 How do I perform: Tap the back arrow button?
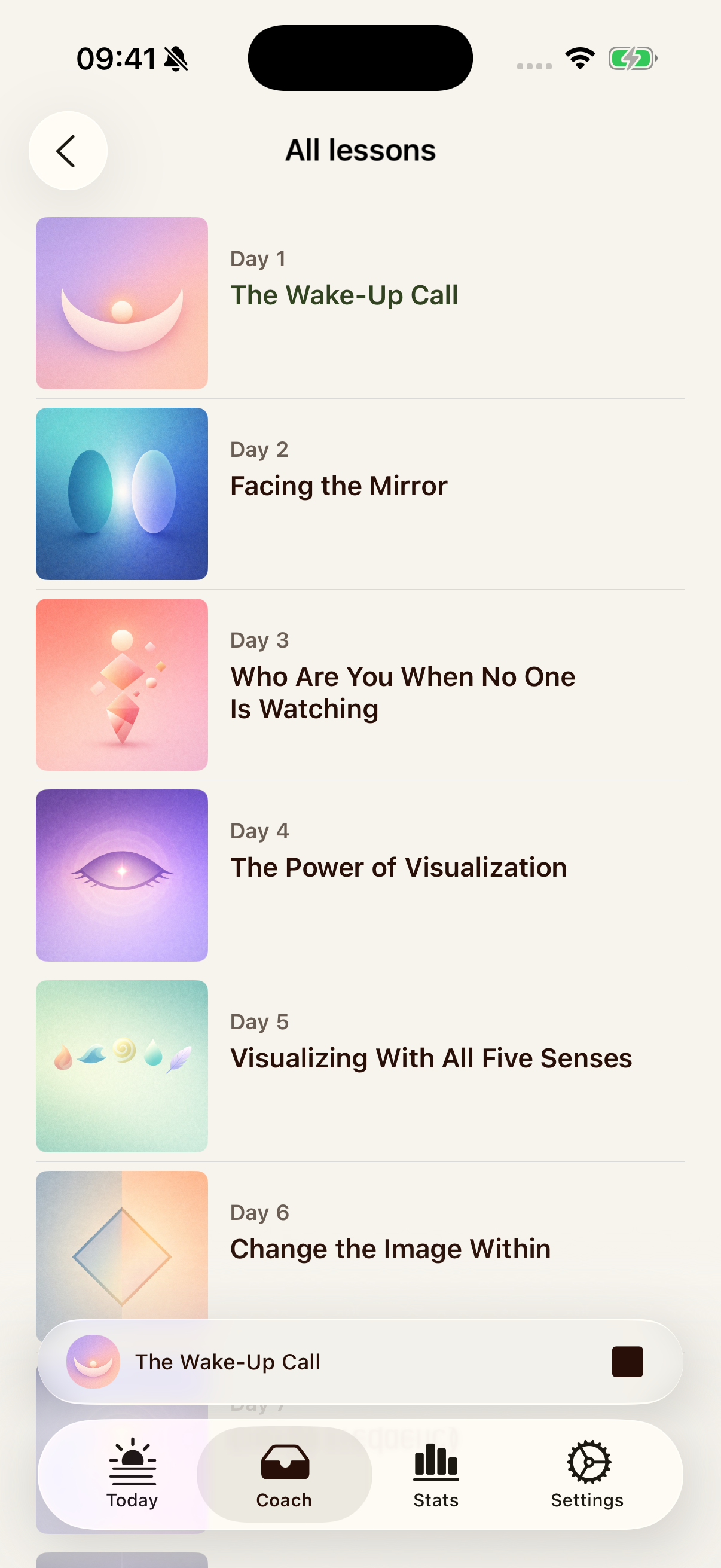[x=68, y=151]
